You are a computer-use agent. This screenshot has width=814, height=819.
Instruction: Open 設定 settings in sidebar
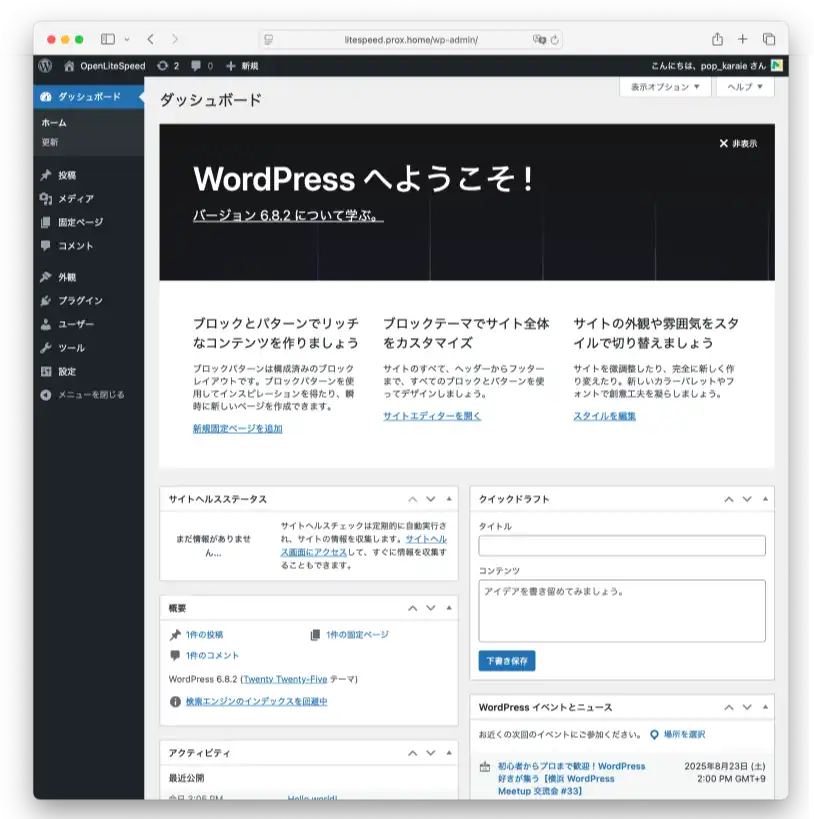(x=66, y=371)
